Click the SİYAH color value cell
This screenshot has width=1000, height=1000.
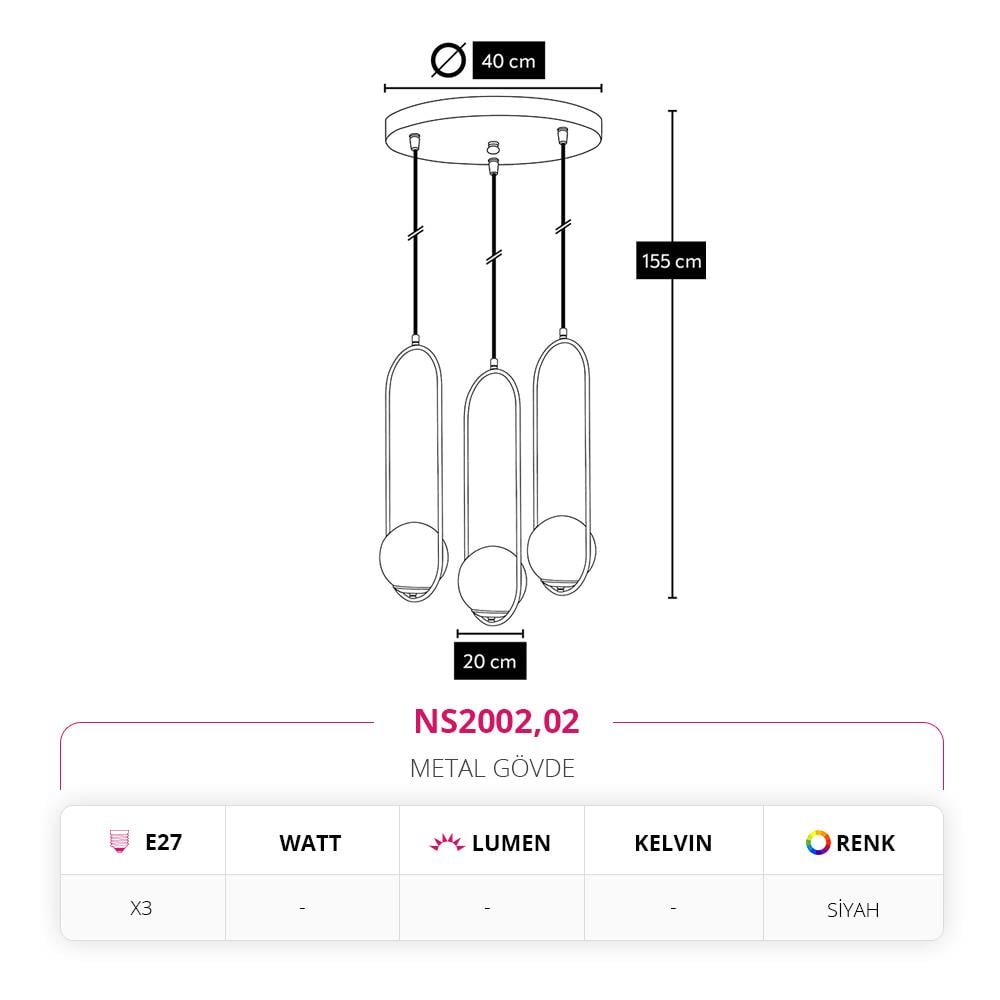coord(853,909)
